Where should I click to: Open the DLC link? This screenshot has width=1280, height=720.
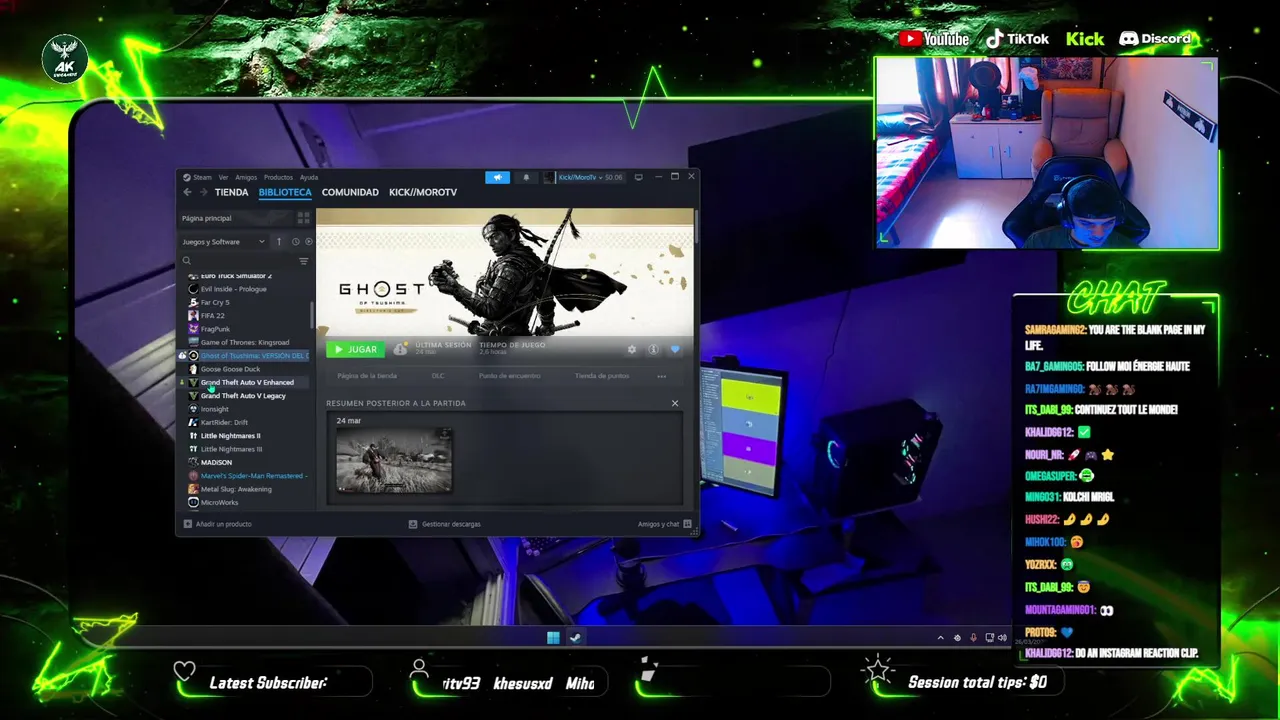438,376
